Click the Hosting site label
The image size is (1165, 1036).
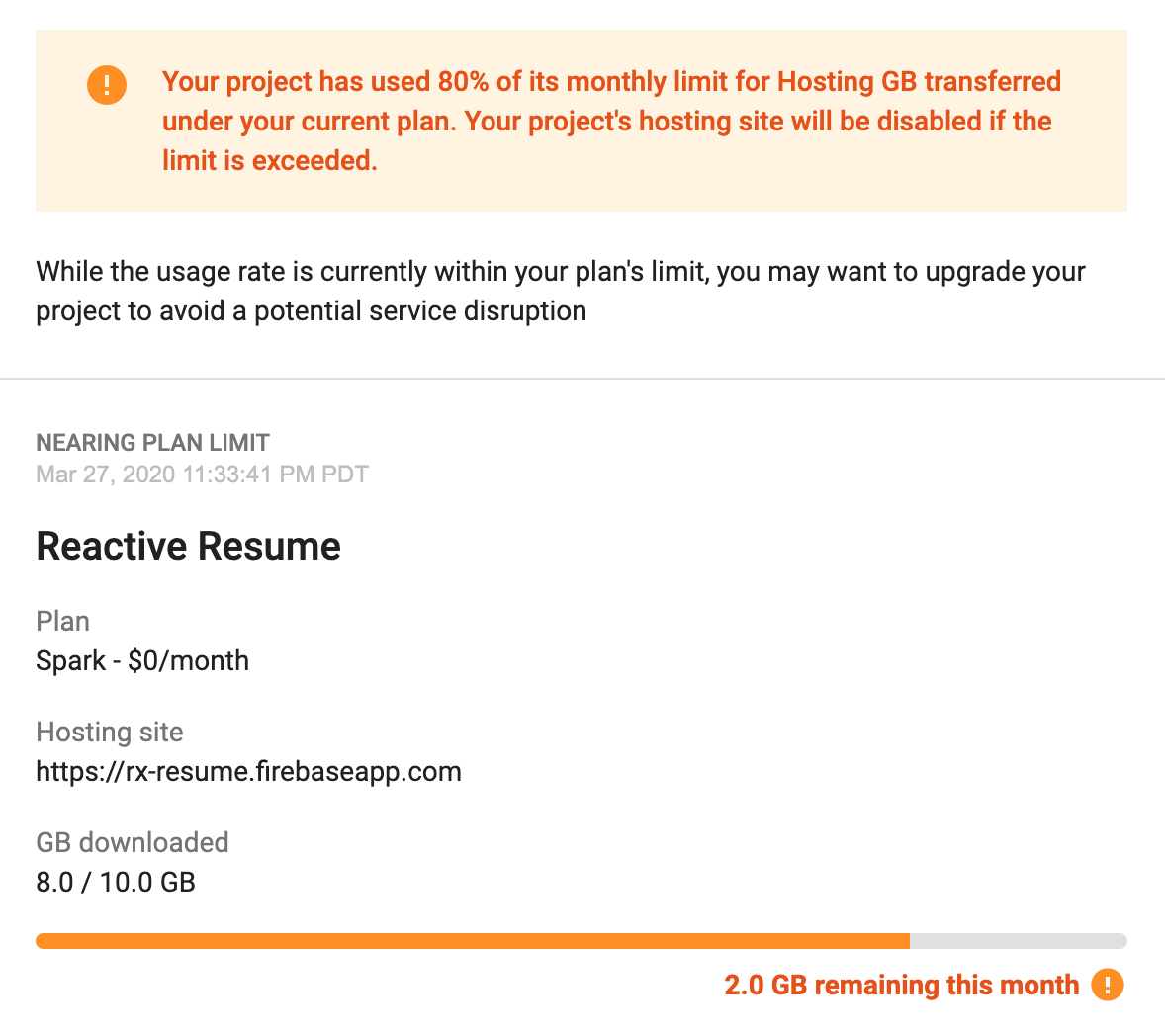(109, 733)
